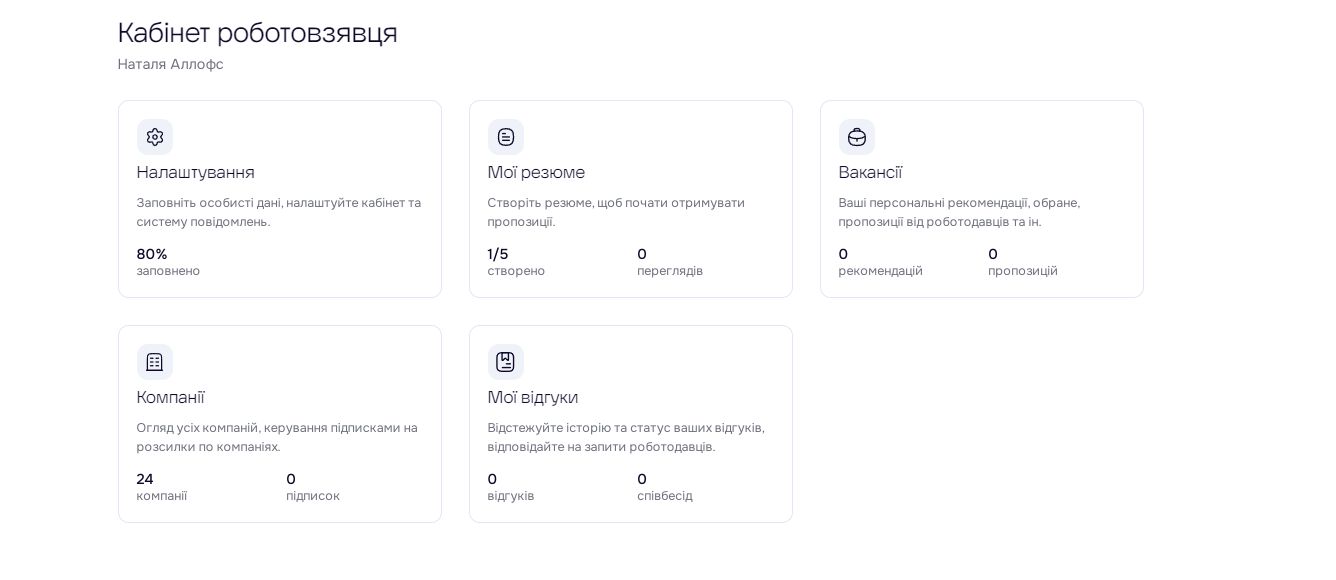The image size is (1336, 580).
Task: Click the Companies building icon
Action: tap(155, 362)
